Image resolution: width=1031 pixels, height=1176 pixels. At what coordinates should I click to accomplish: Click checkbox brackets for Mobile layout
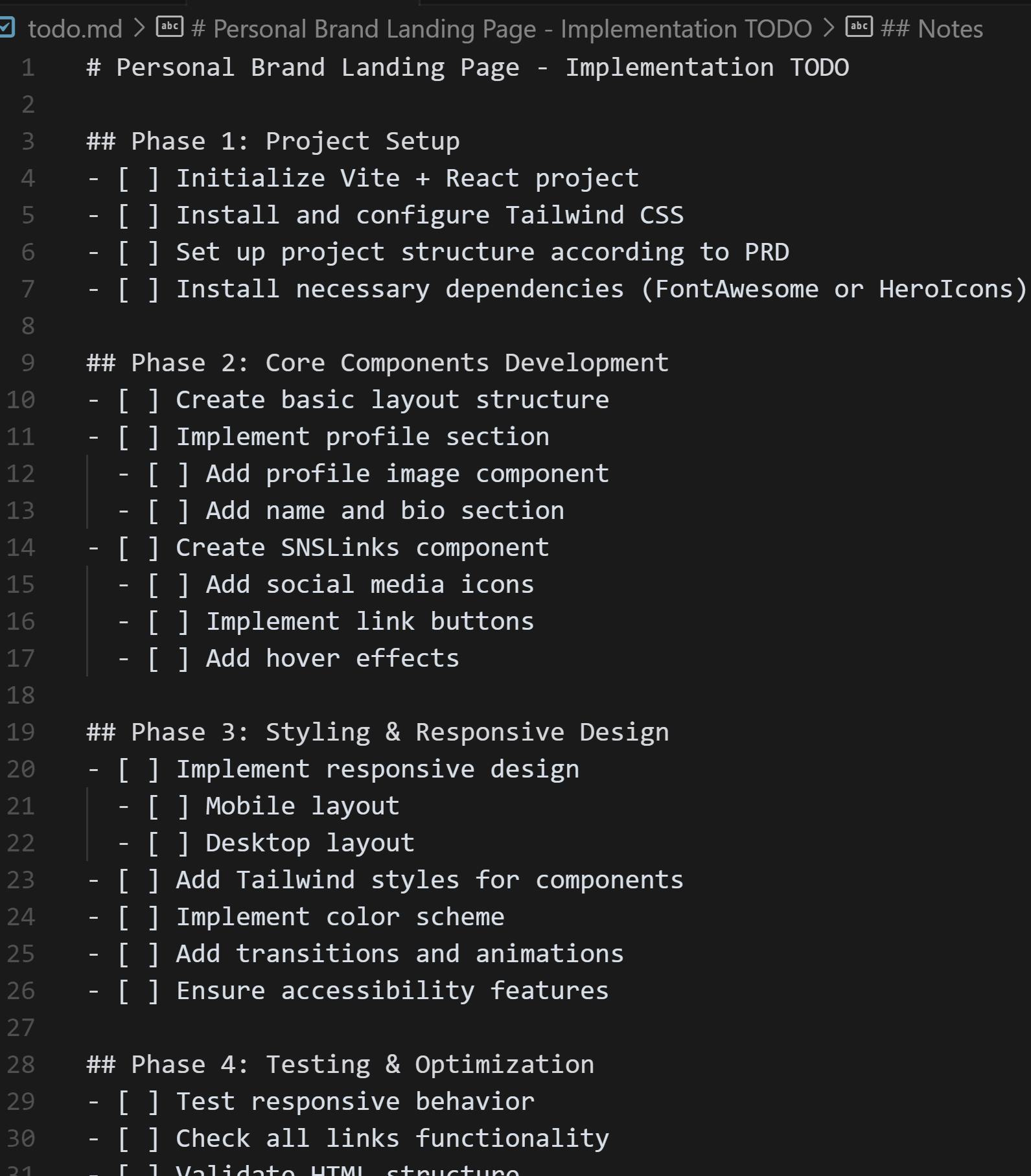coord(168,806)
